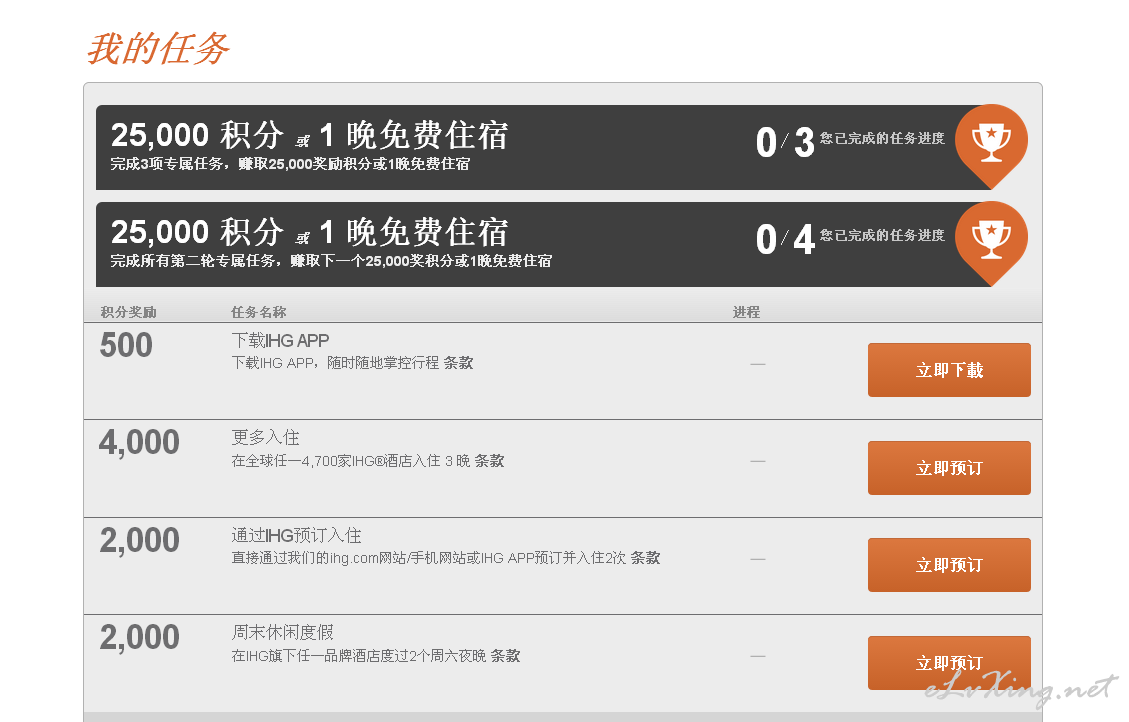The height and width of the screenshot is (722, 1129).
Task: Open 条款 link under 通过IHG预订入住
Action: [646, 558]
